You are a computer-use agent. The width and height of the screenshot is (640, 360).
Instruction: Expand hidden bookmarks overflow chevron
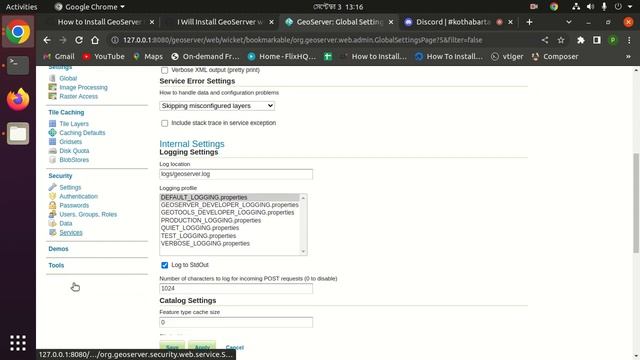pyautogui.click(x=628, y=56)
